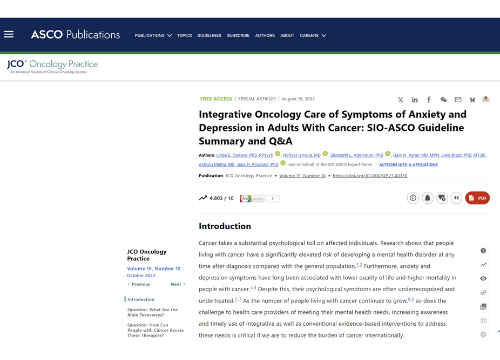The image size is (500, 360).
Task: Open the Subscribe menu item
Action: [238, 35]
